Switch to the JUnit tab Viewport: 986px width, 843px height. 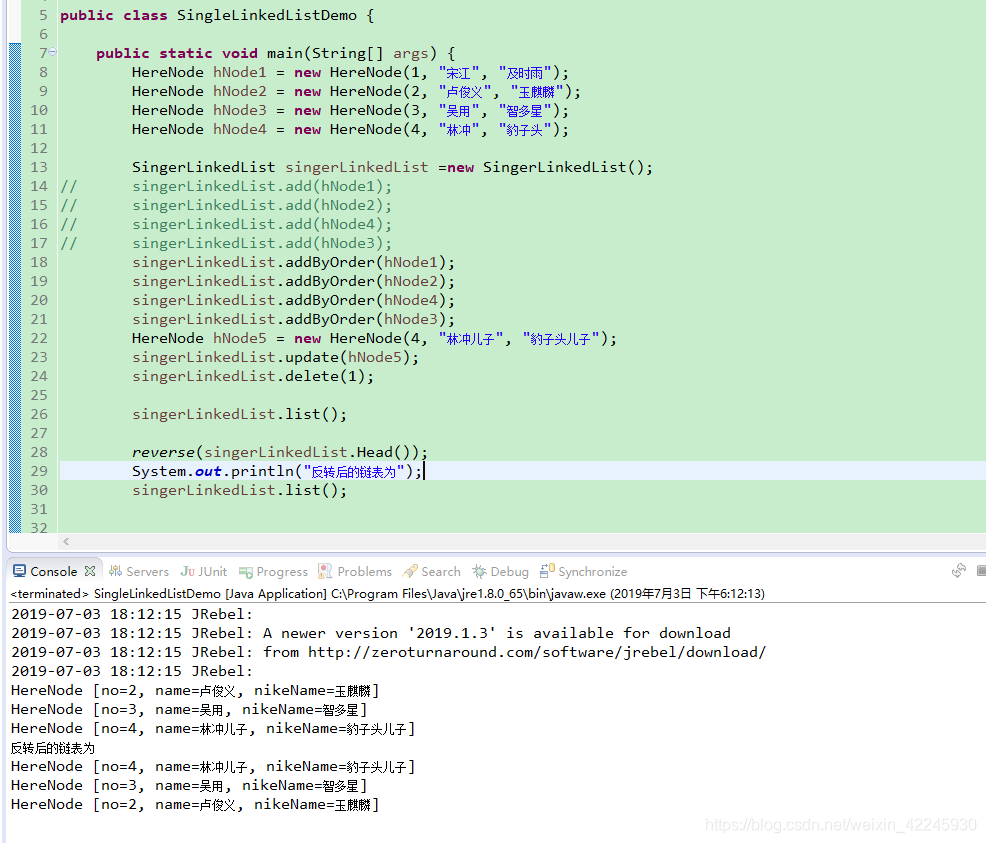point(204,571)
